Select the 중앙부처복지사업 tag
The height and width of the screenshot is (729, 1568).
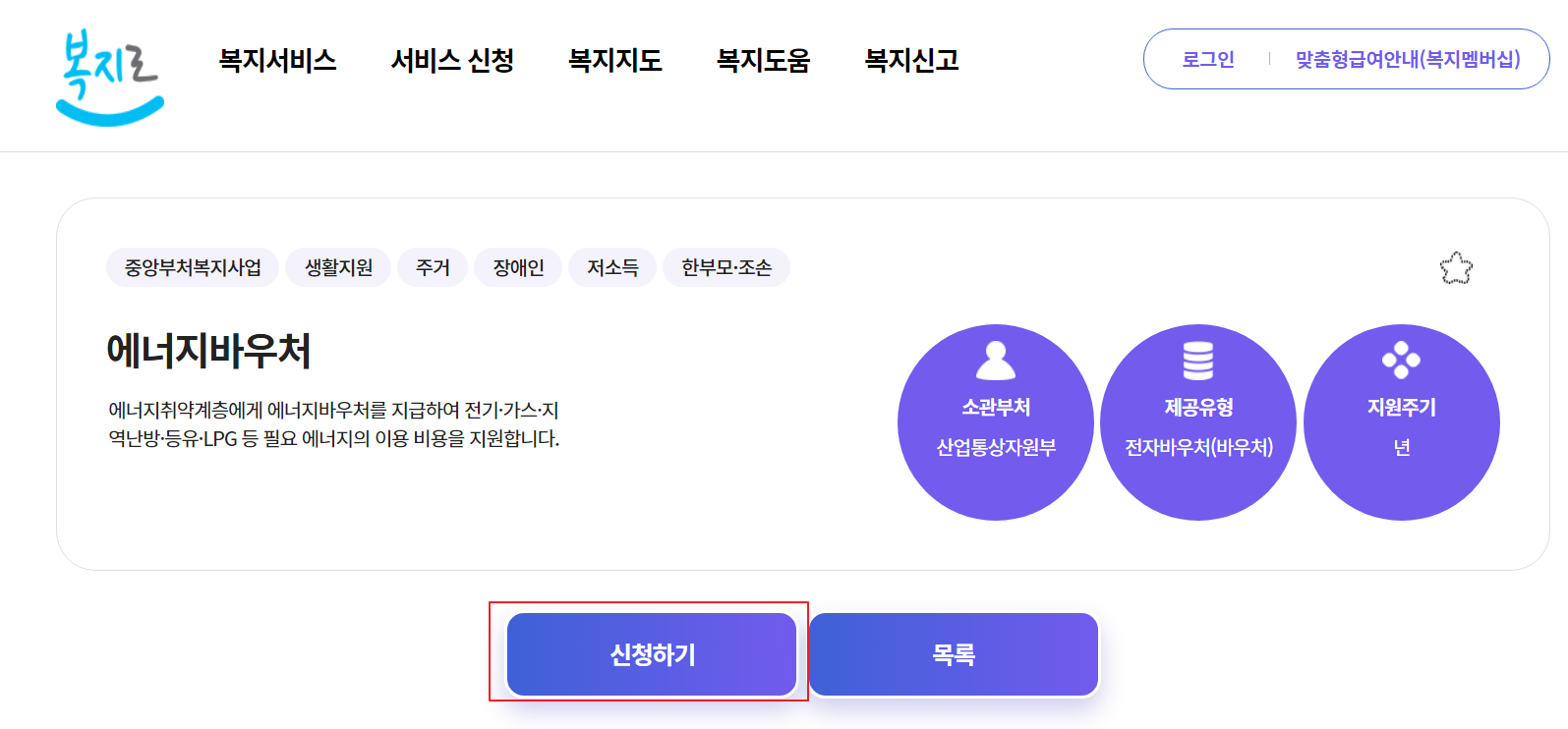coord(193,267)
